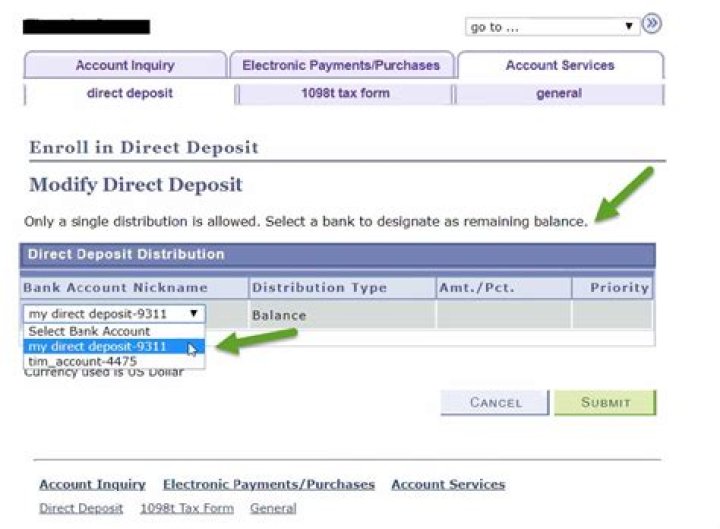The image size is (720, 529).
Task: Select the Account Services tab
Action: 560,66
